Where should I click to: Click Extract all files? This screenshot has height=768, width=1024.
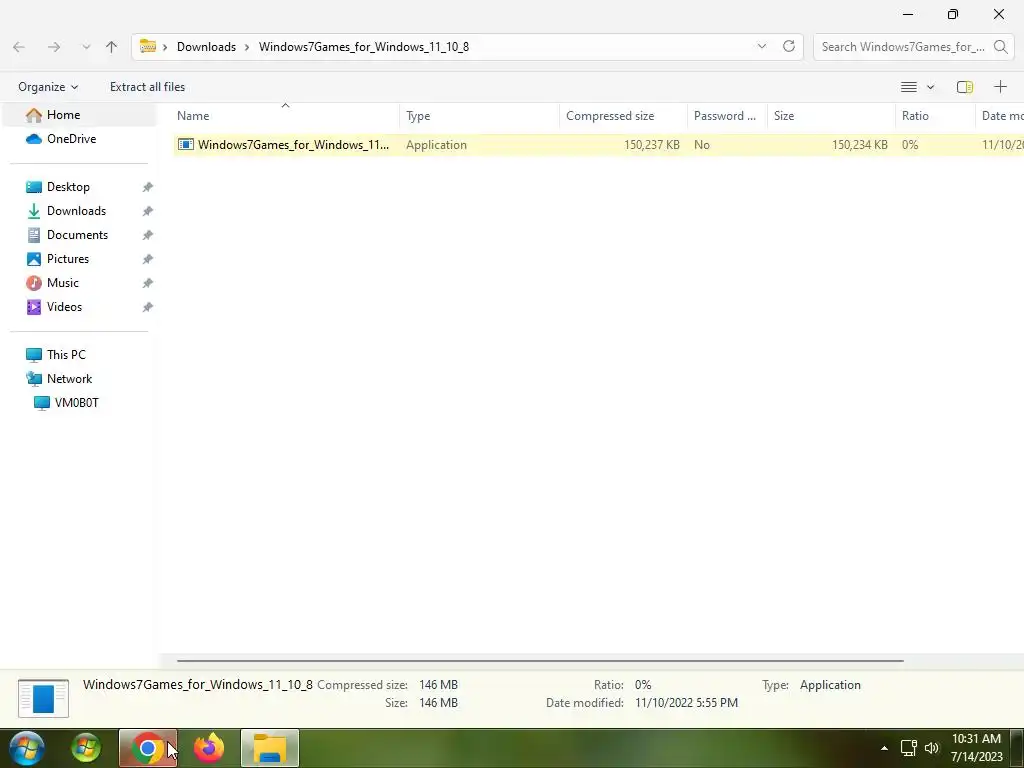coord(147,87)
